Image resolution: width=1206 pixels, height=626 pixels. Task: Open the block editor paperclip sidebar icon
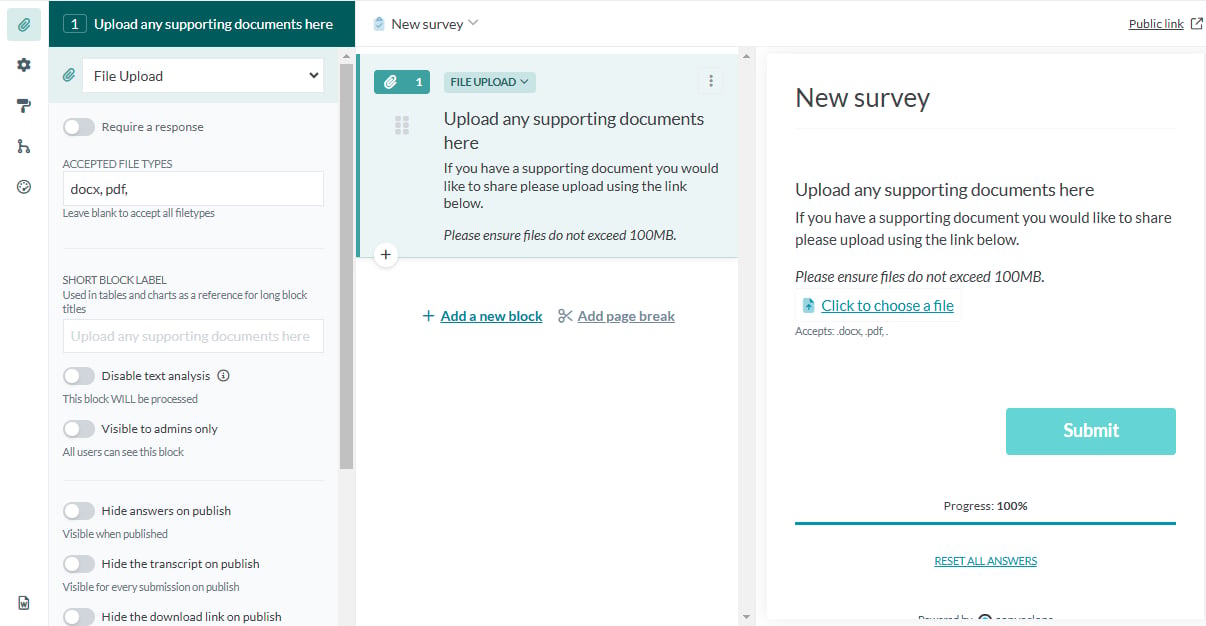[x=24, y=24]
